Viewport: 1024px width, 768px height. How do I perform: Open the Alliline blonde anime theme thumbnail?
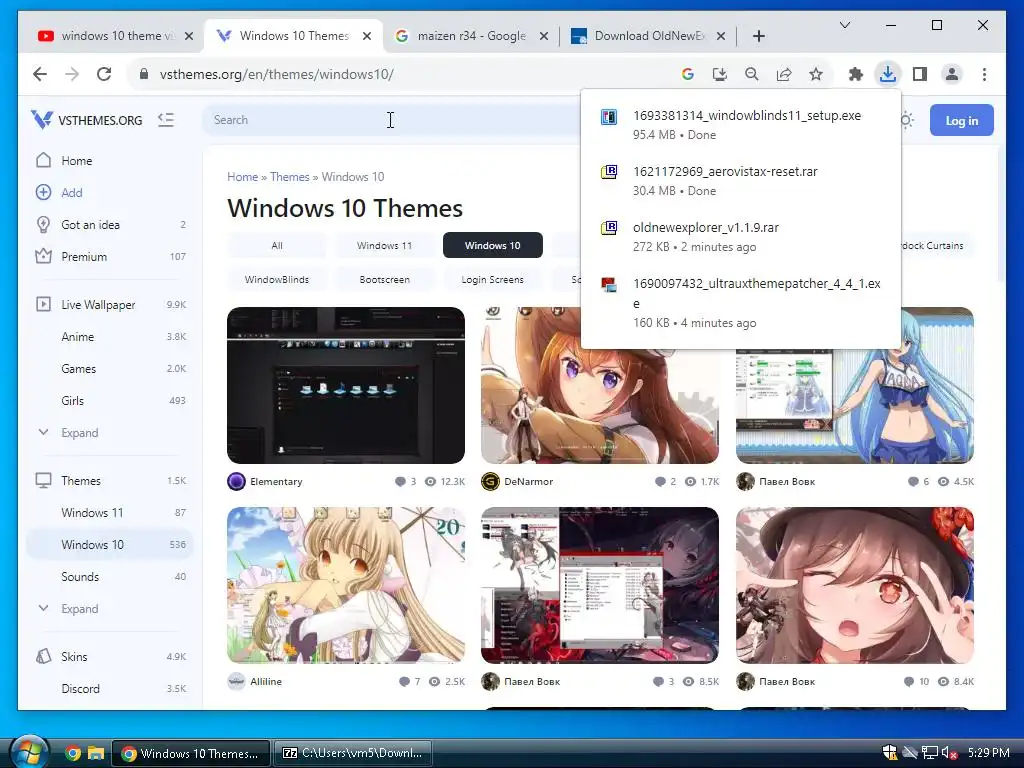point(345,585)
